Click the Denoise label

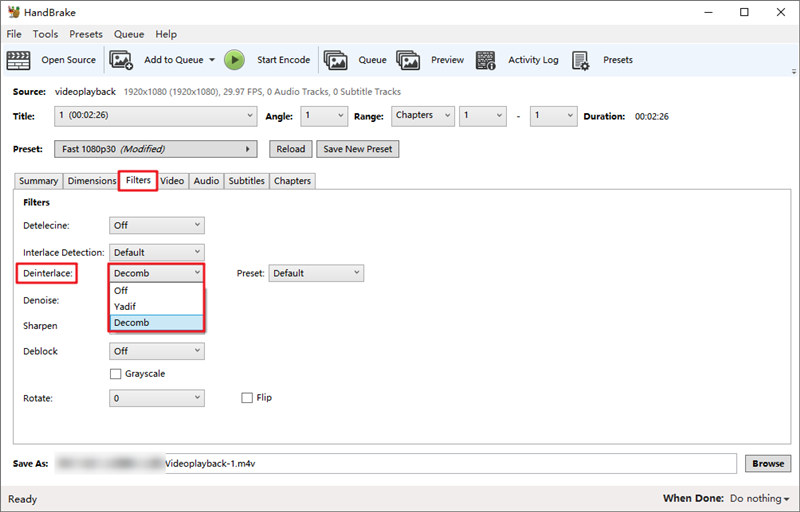tap(41, 300)
